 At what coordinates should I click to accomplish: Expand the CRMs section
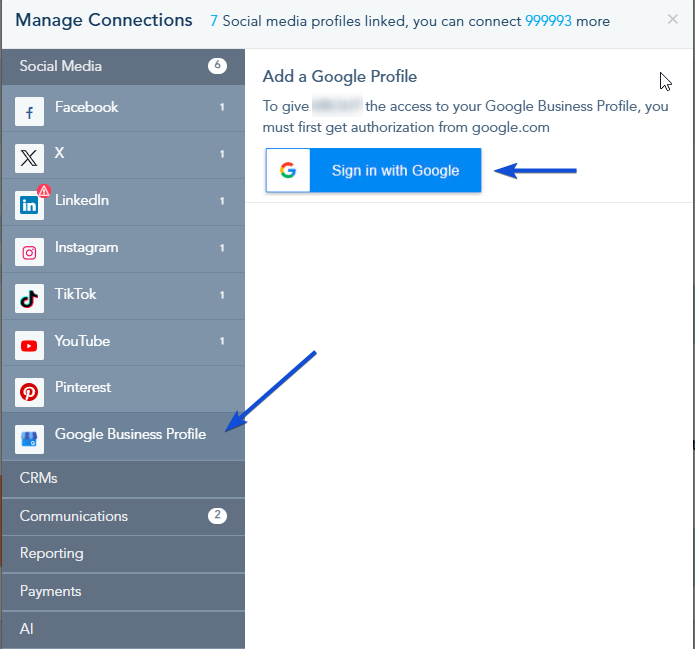coord(123,478)
